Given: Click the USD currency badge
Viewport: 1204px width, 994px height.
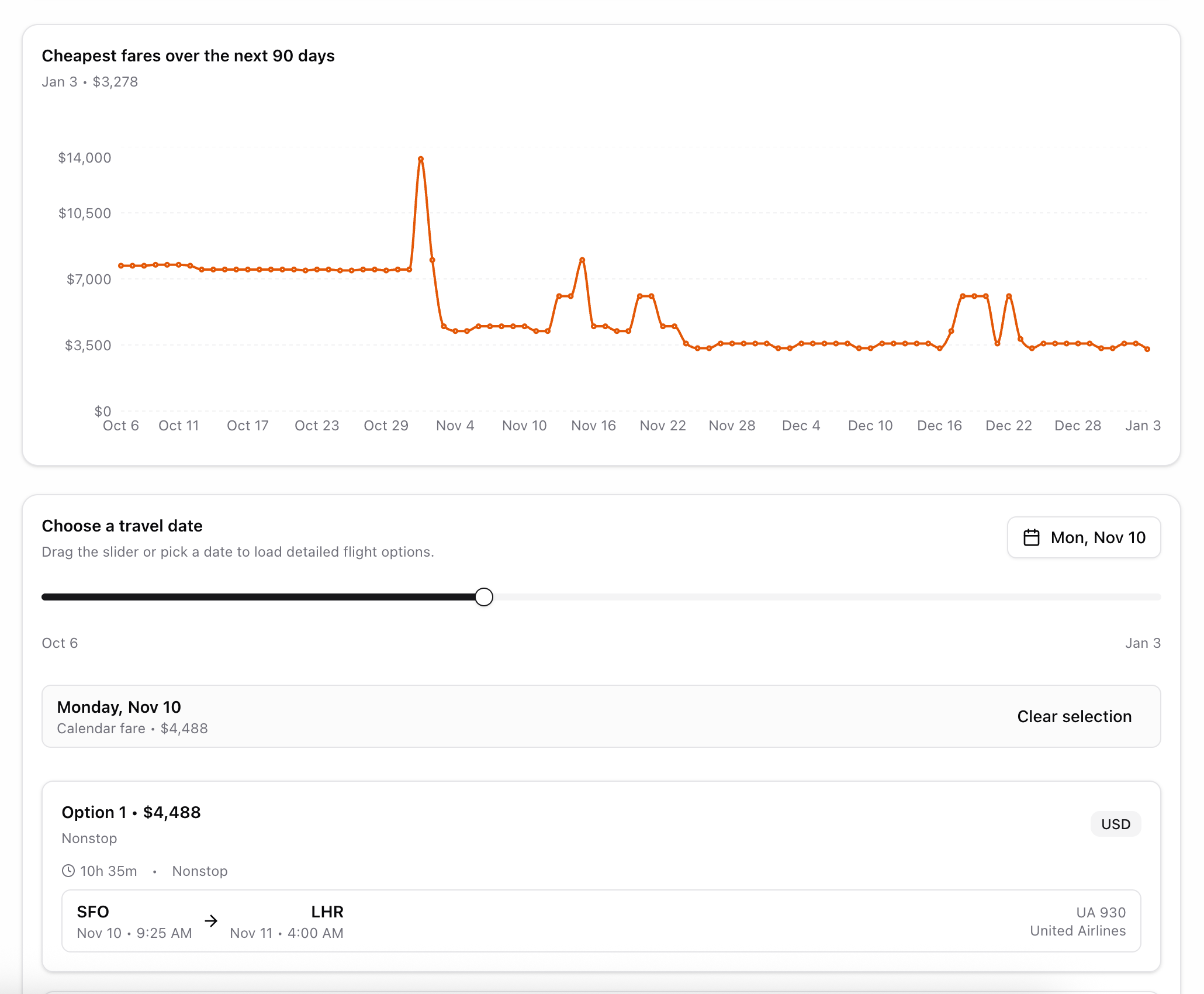Looking at the screenshot, I should [x=1115, y=824].
